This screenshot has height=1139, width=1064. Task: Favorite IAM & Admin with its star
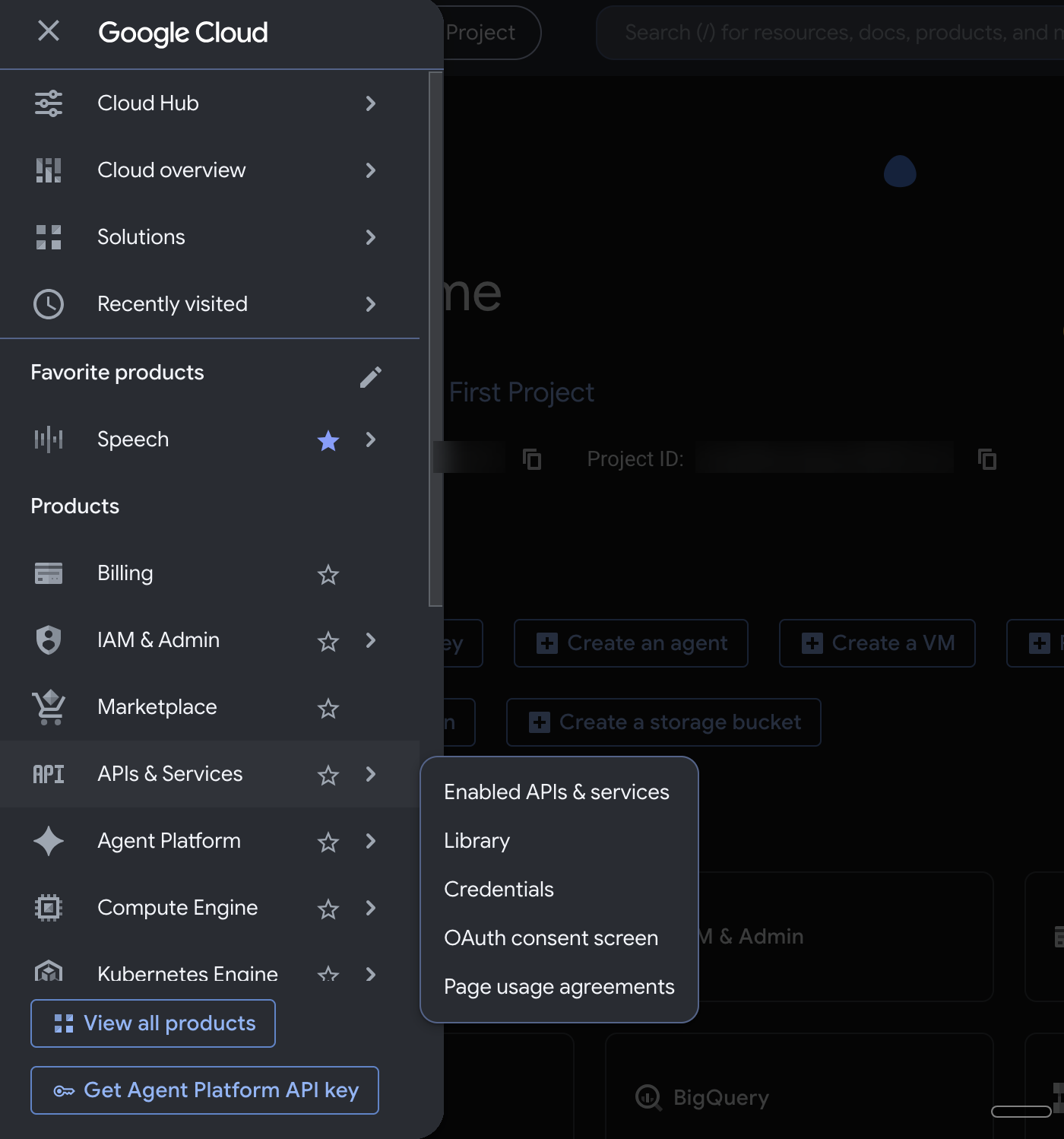coord(328,641)
